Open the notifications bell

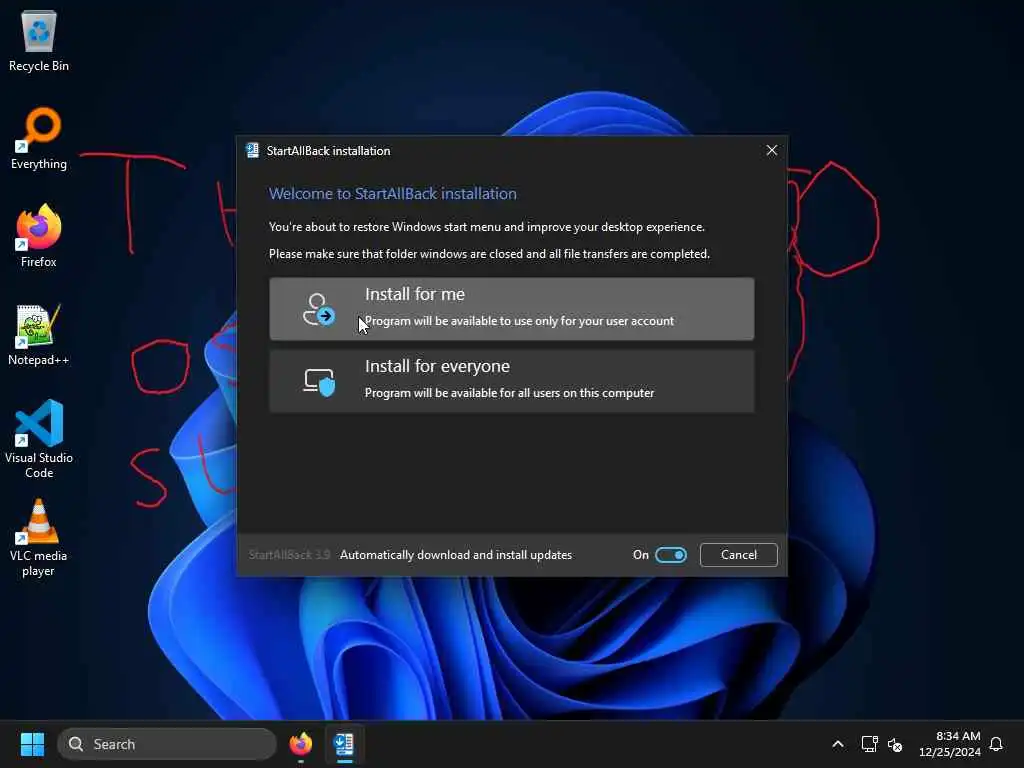(x=996, y=744)
